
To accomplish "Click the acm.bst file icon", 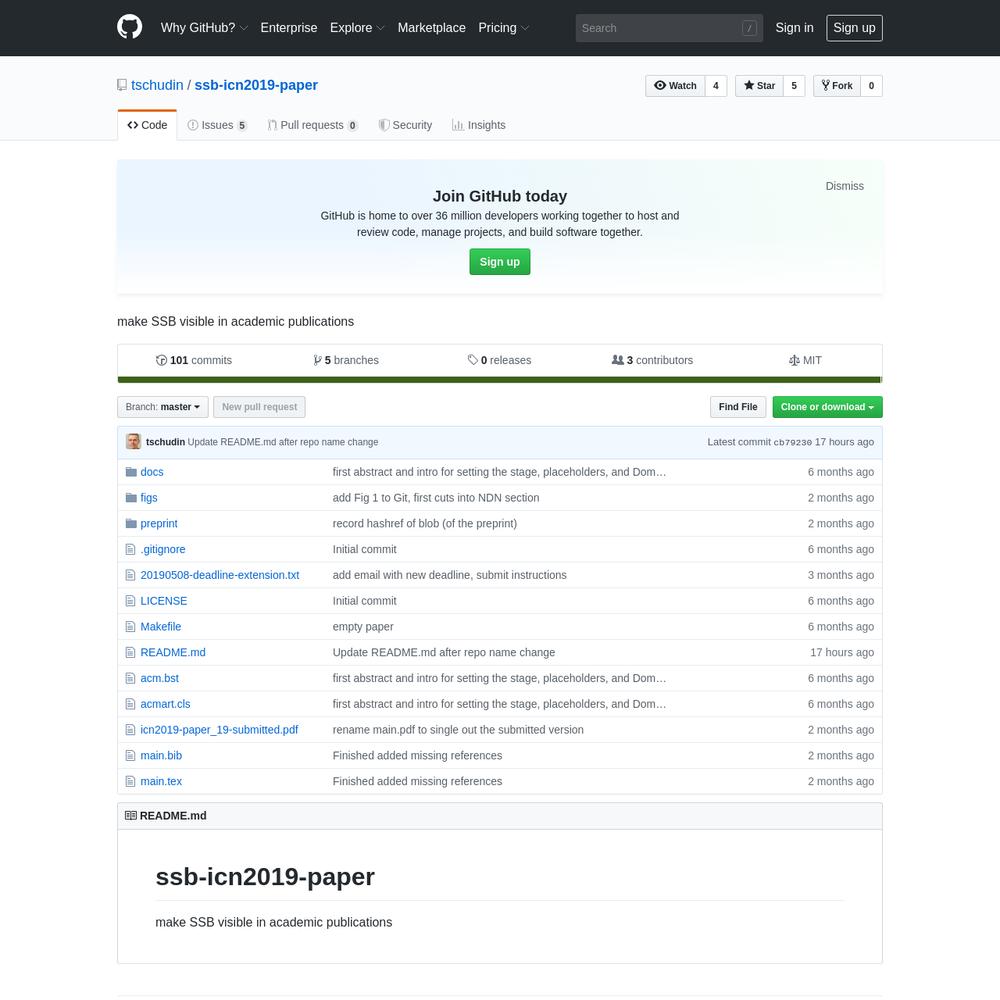I will click(131, 678).
